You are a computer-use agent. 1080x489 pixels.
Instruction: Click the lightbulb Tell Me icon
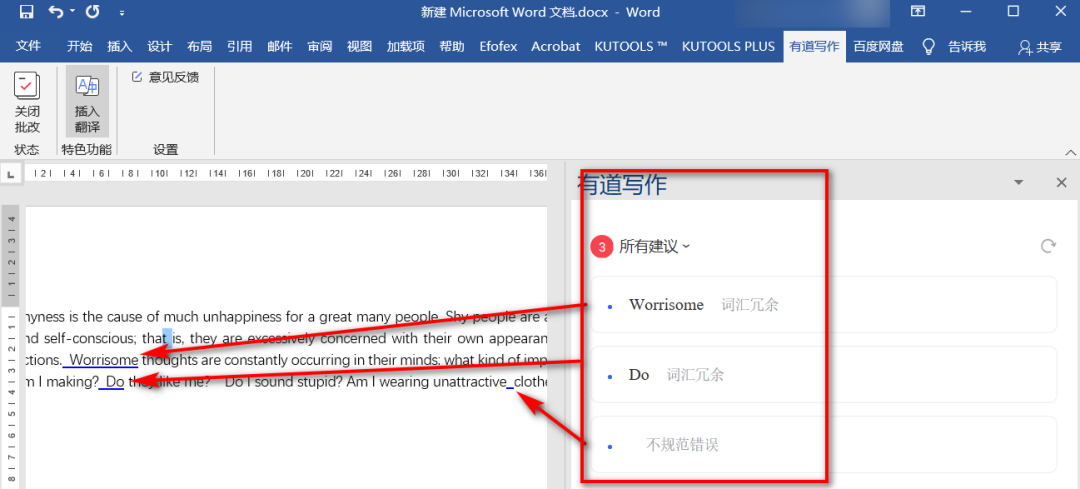pyautogui.click(x=928, y=46)
